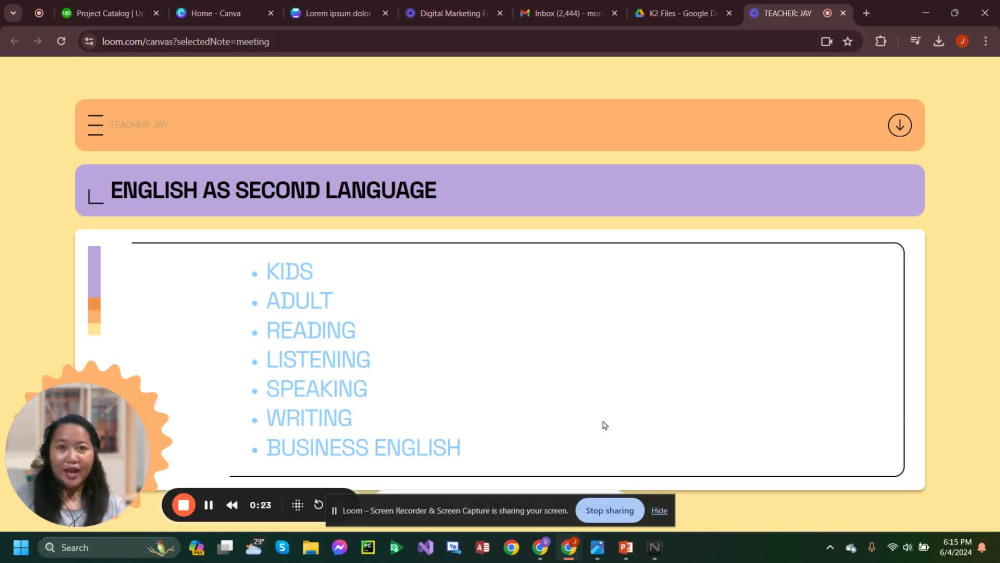Image resolution: width=1000 pixels, height=563 pixels.
Task: Click the ENGLISH AS SECOND LANGUAGE heading
Action: click(x=274, y=190)
